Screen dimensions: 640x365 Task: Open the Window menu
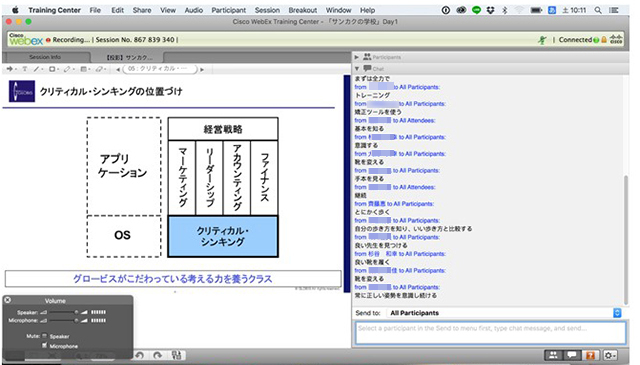(338, 10)
